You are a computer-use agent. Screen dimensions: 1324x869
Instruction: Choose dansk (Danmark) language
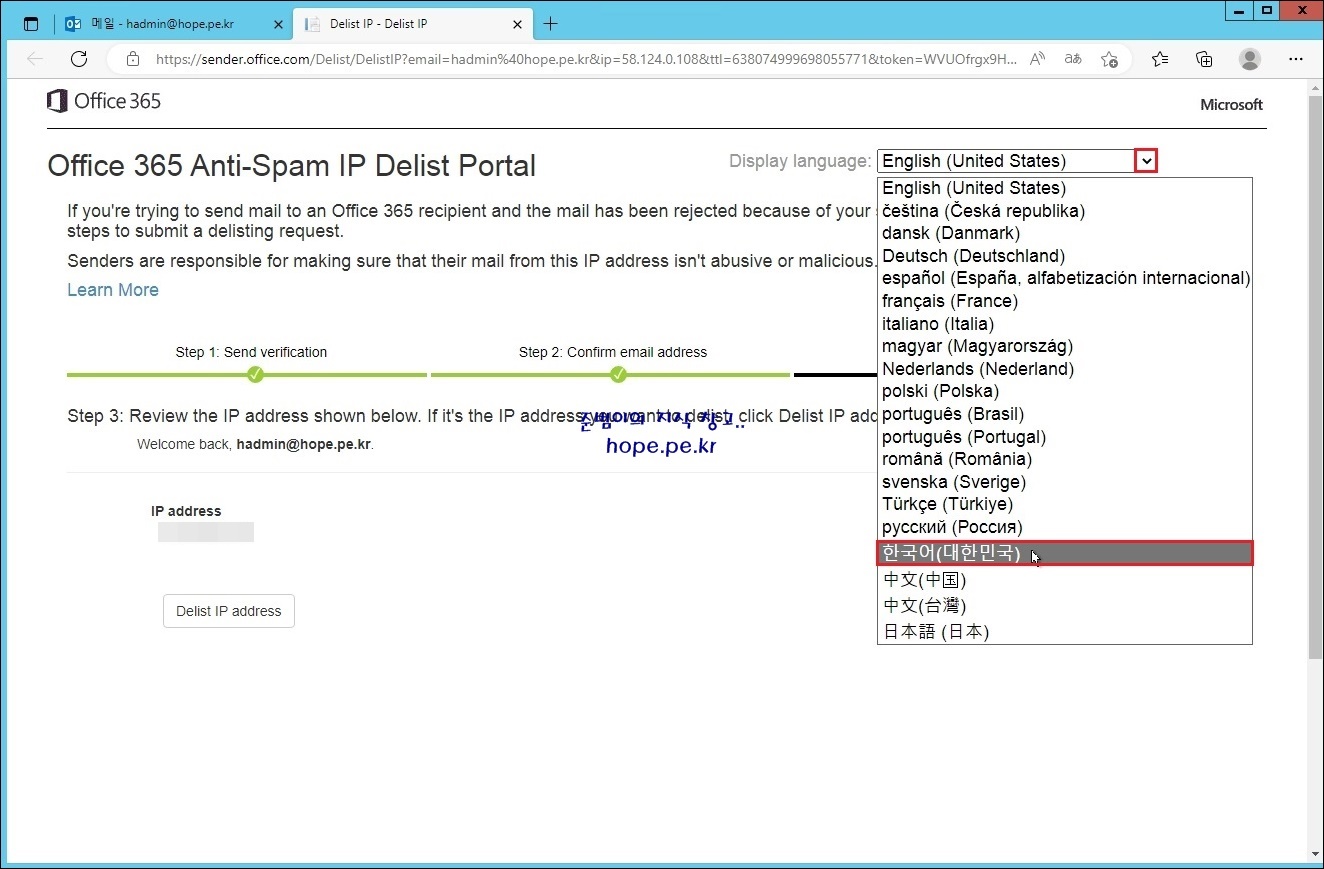pos(1065,233)
